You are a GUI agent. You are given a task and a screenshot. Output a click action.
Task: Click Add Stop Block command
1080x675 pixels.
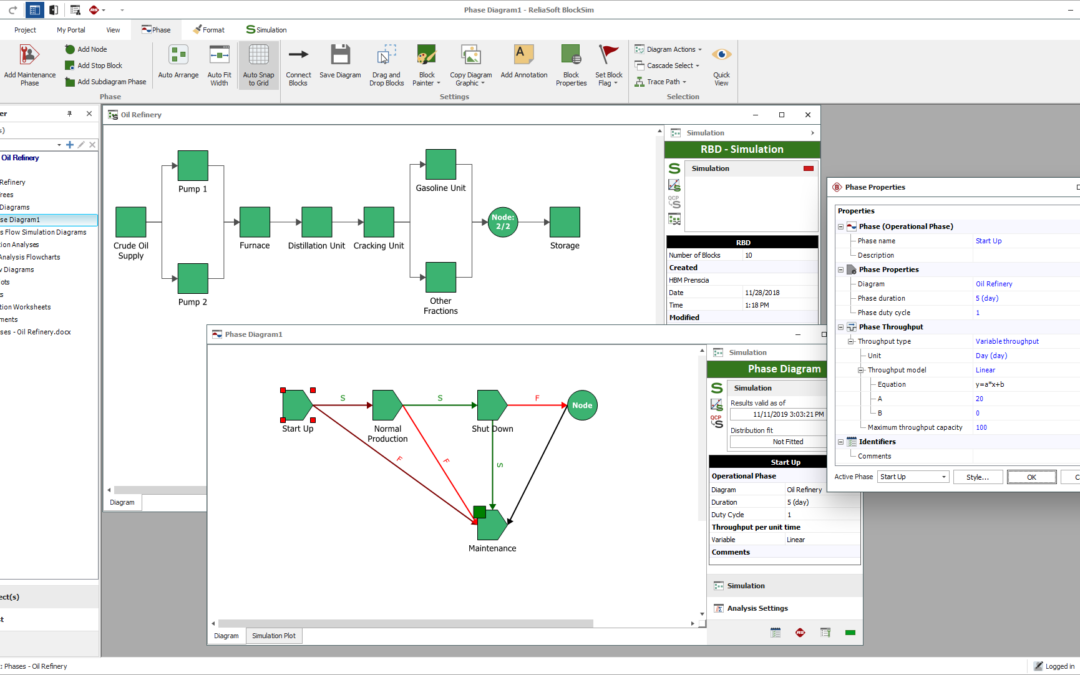click(94, 65)
